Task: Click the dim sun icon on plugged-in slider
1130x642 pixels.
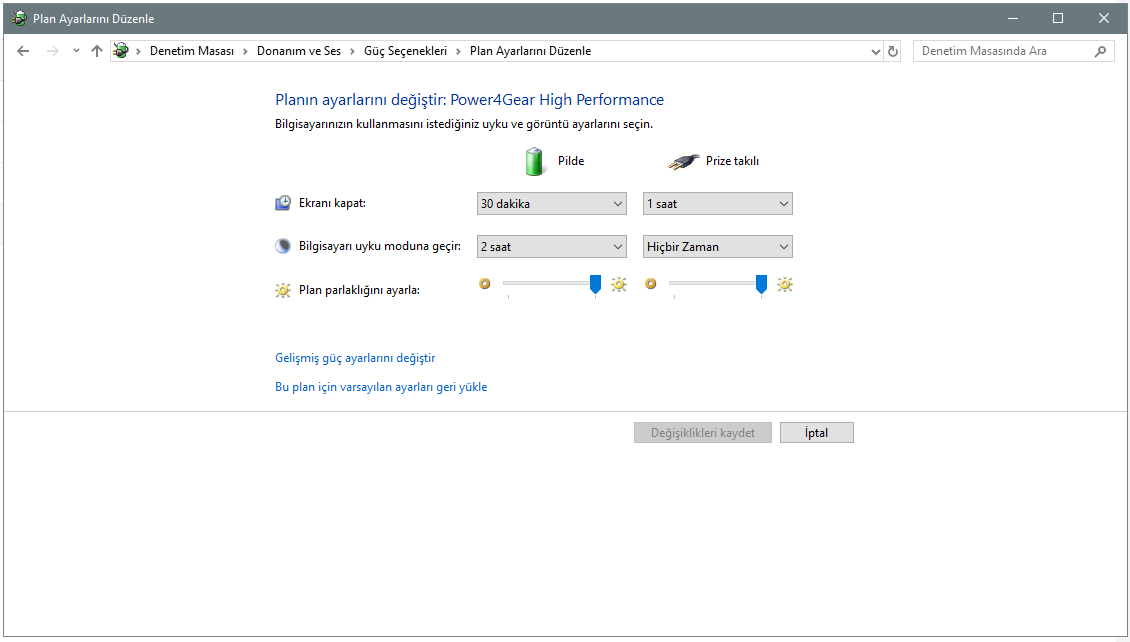Action: 651,284
